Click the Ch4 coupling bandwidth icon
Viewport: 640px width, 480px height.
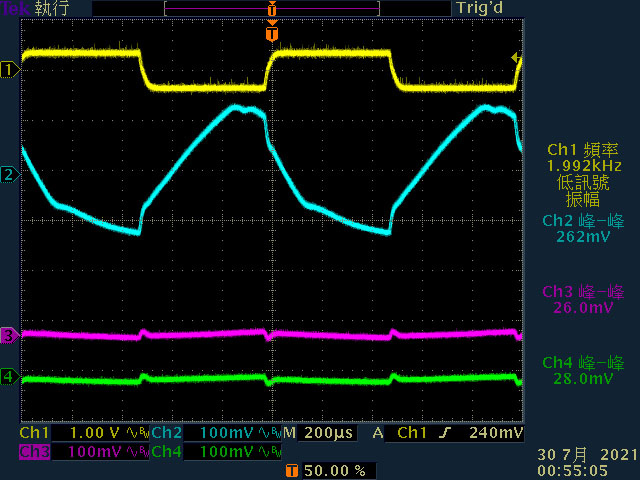(x=269, y=452)
